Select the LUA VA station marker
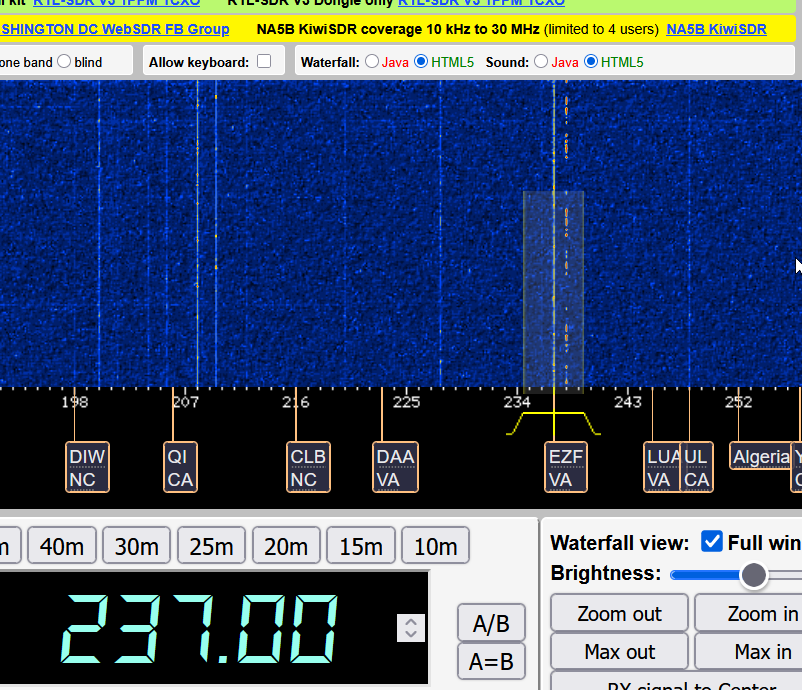The image size is (802, 690). coord(661,467)
